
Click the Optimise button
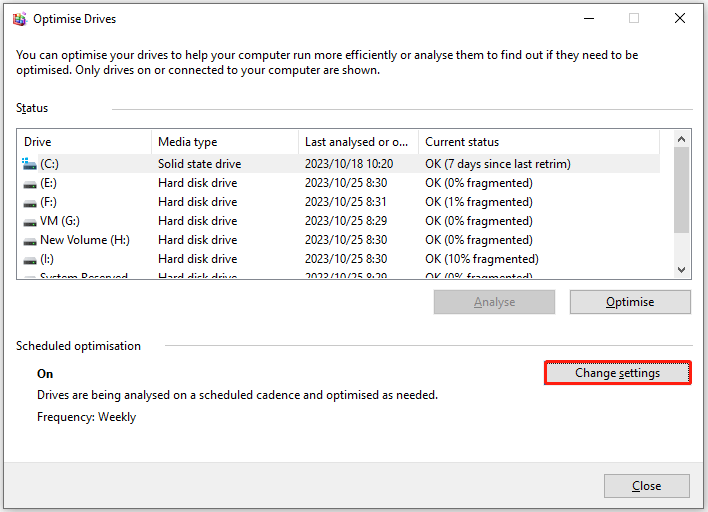click(x=630, y=302)
